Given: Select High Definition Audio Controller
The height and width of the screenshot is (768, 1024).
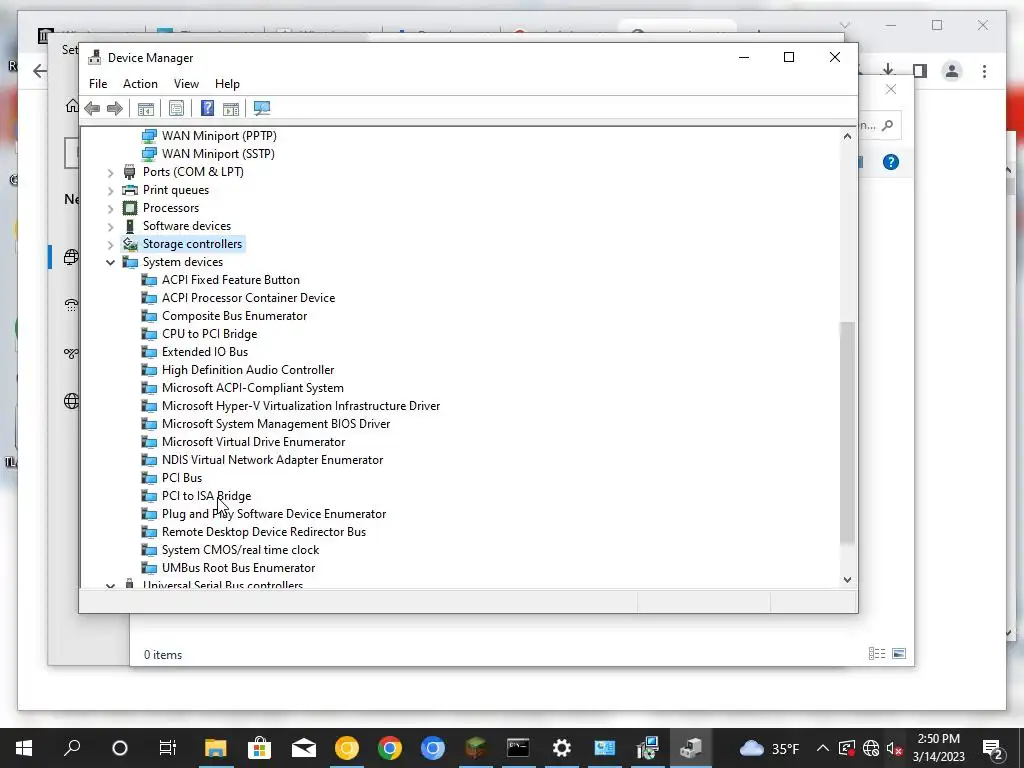Looking at the screenshot, I should click(x=248, y=370).
